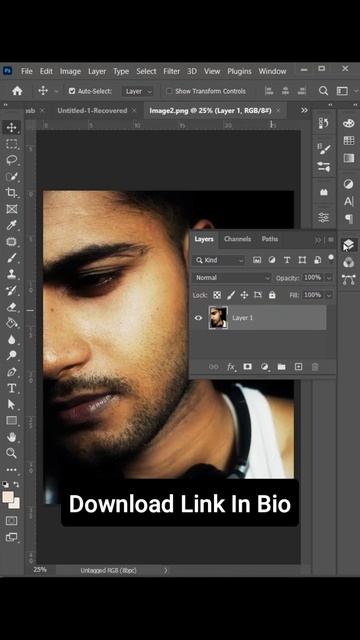
Task: Click the Home icon in options bar
Action: pyautogui.click(x=17, y=91)
